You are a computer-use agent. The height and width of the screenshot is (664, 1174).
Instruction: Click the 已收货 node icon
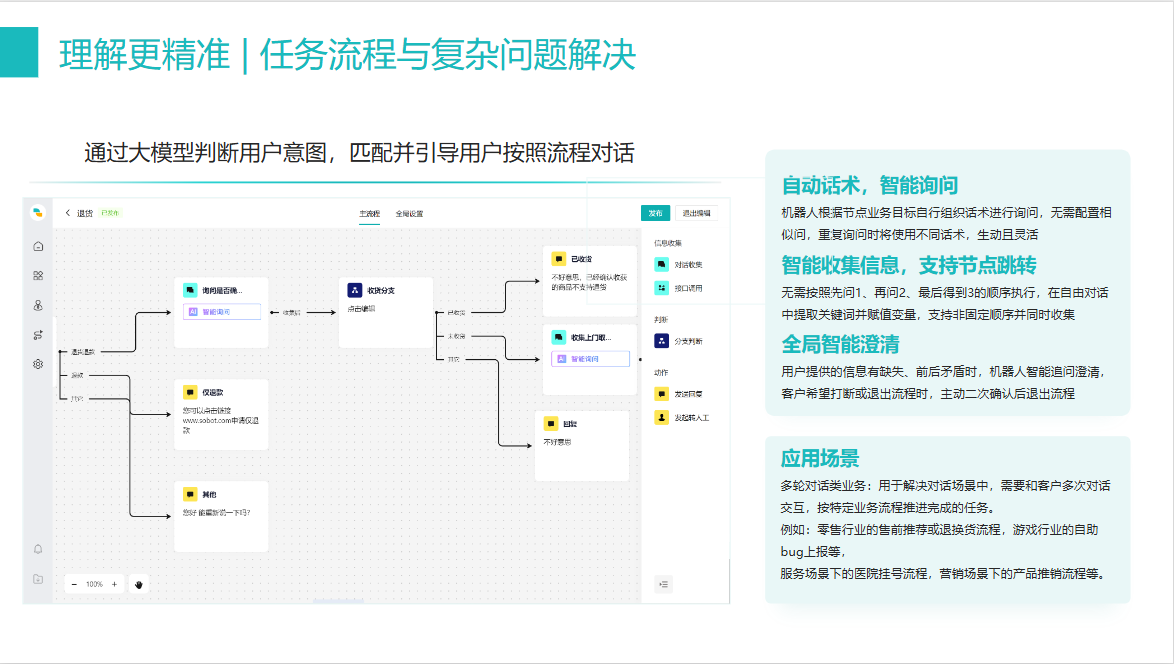tap(559, 259)
